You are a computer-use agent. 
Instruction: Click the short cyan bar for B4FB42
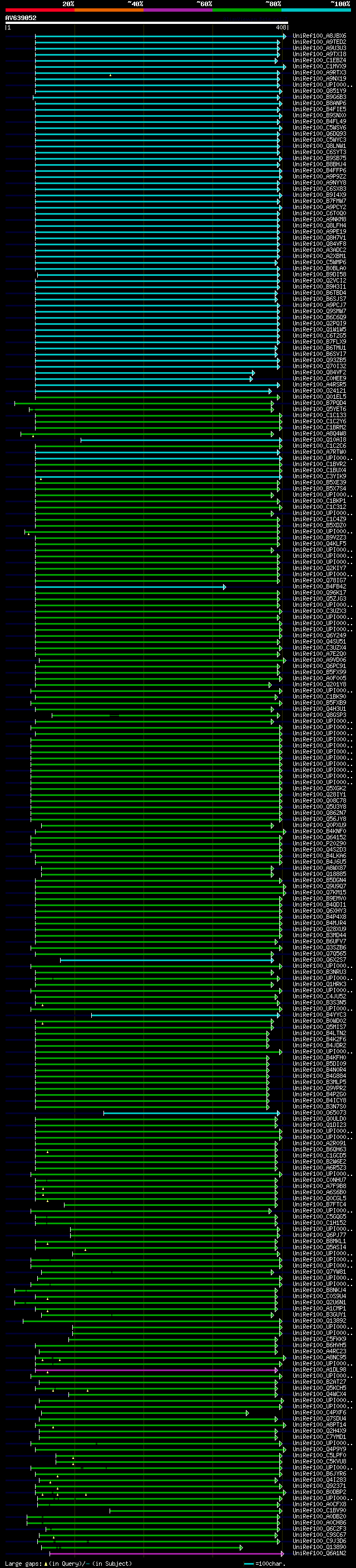[130, 587]
